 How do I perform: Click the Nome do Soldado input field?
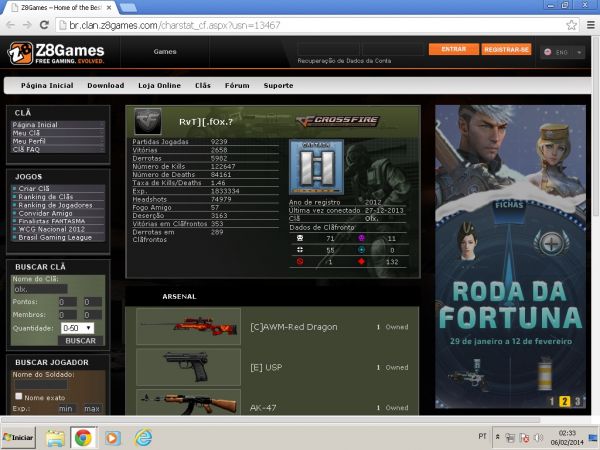[40, 384]
